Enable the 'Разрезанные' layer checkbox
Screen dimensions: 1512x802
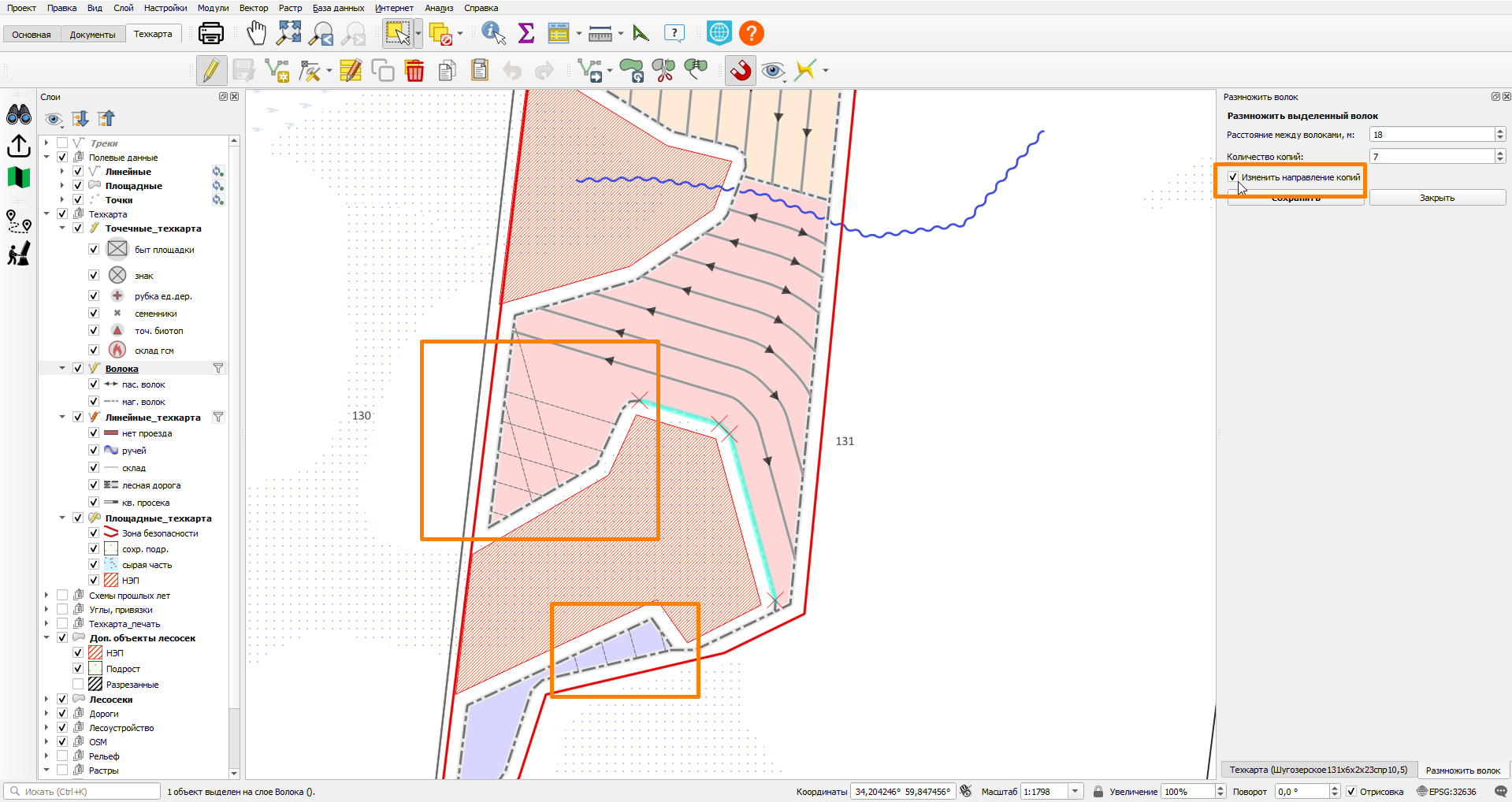(78, 685)
